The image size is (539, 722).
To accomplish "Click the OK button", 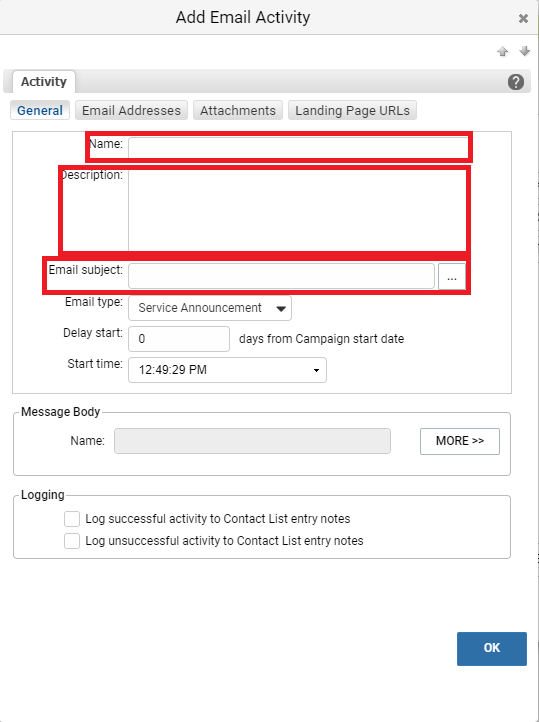I will [492, 648].
